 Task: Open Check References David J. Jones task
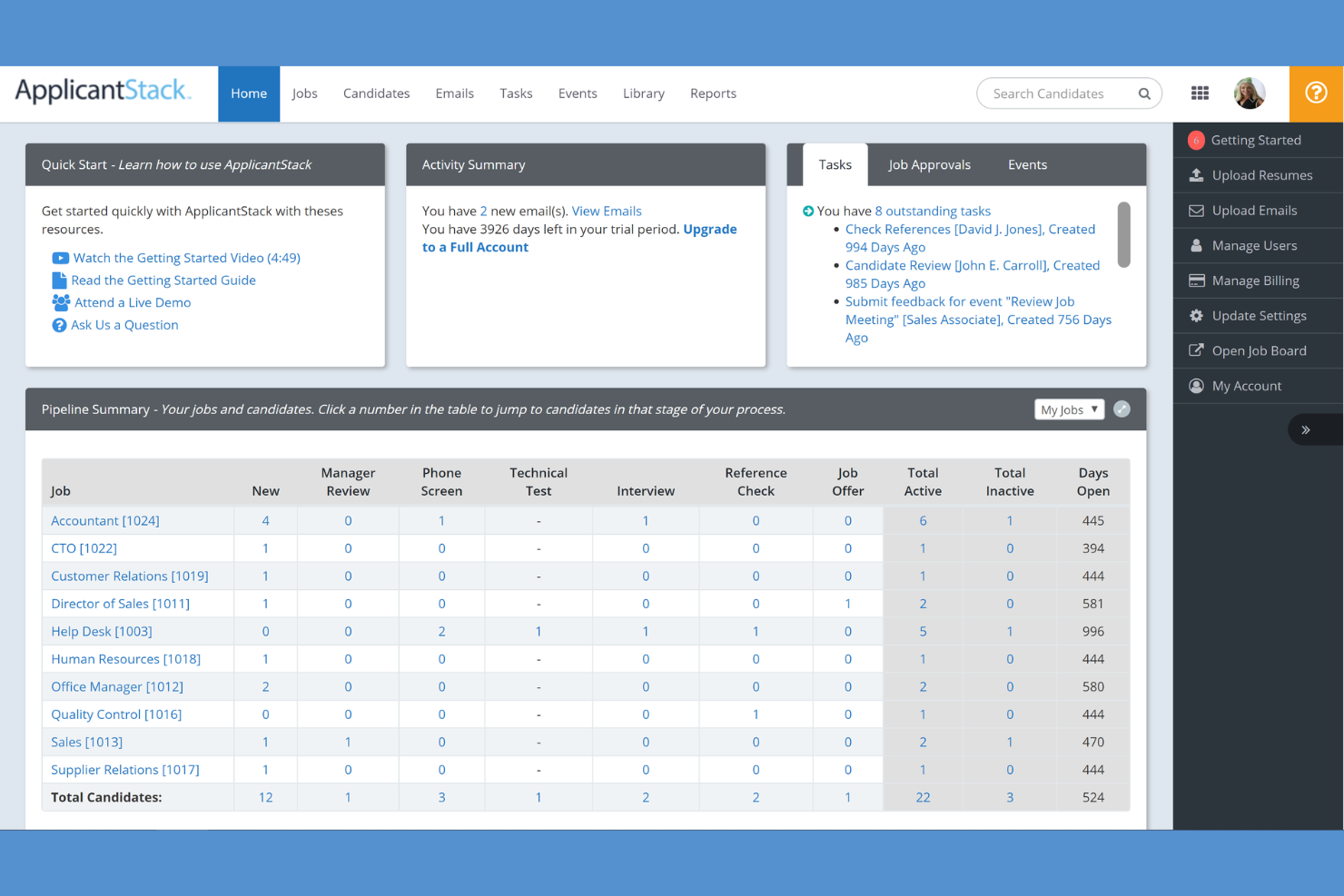(970, 238)
